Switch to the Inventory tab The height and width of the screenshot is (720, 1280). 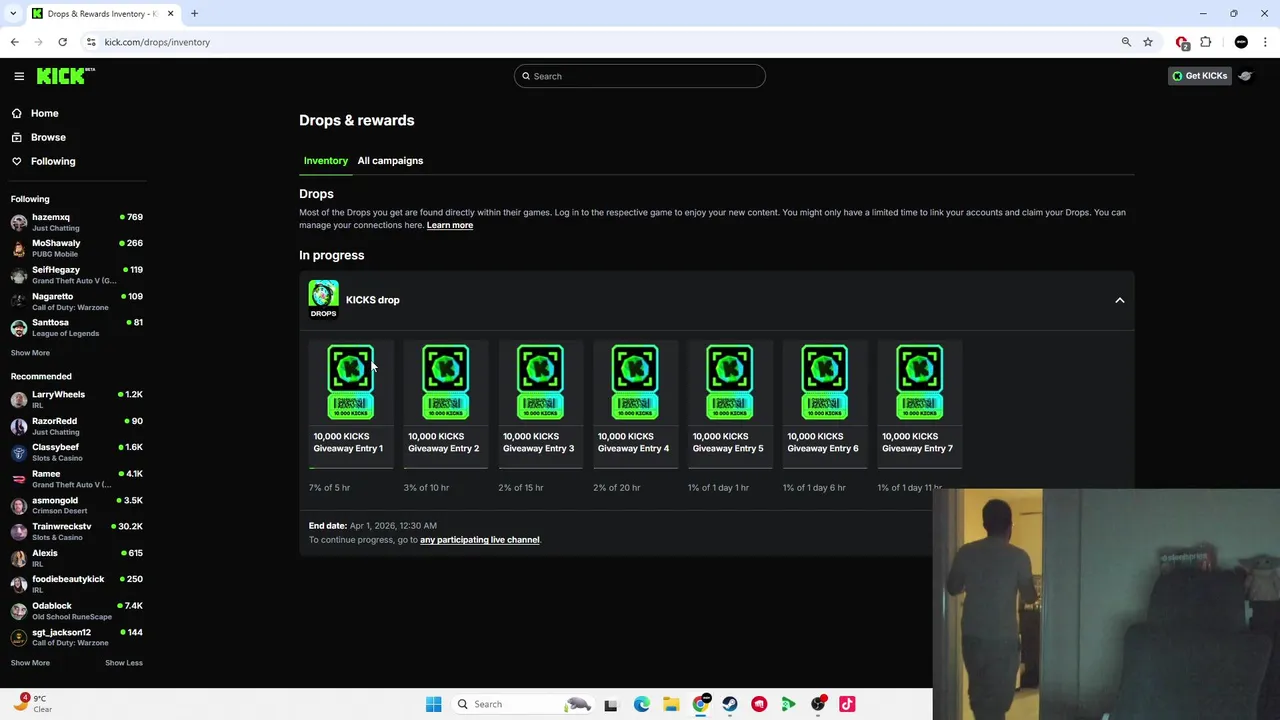coord(326,160)
